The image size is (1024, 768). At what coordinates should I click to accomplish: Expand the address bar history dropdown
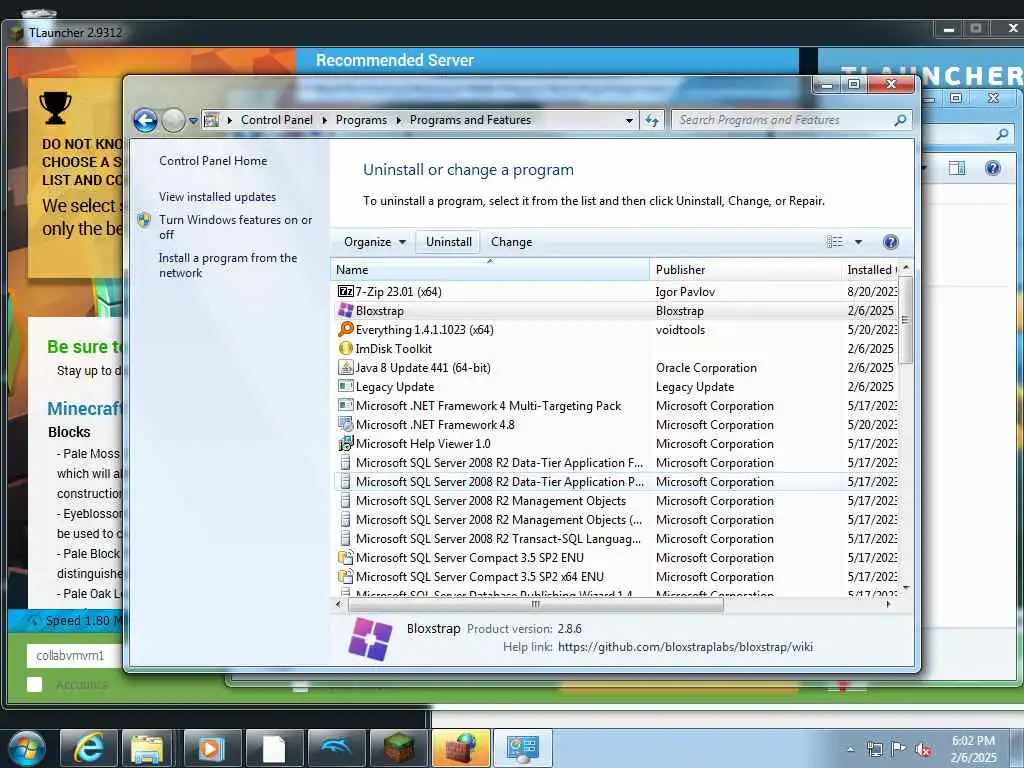click(629, 120)
